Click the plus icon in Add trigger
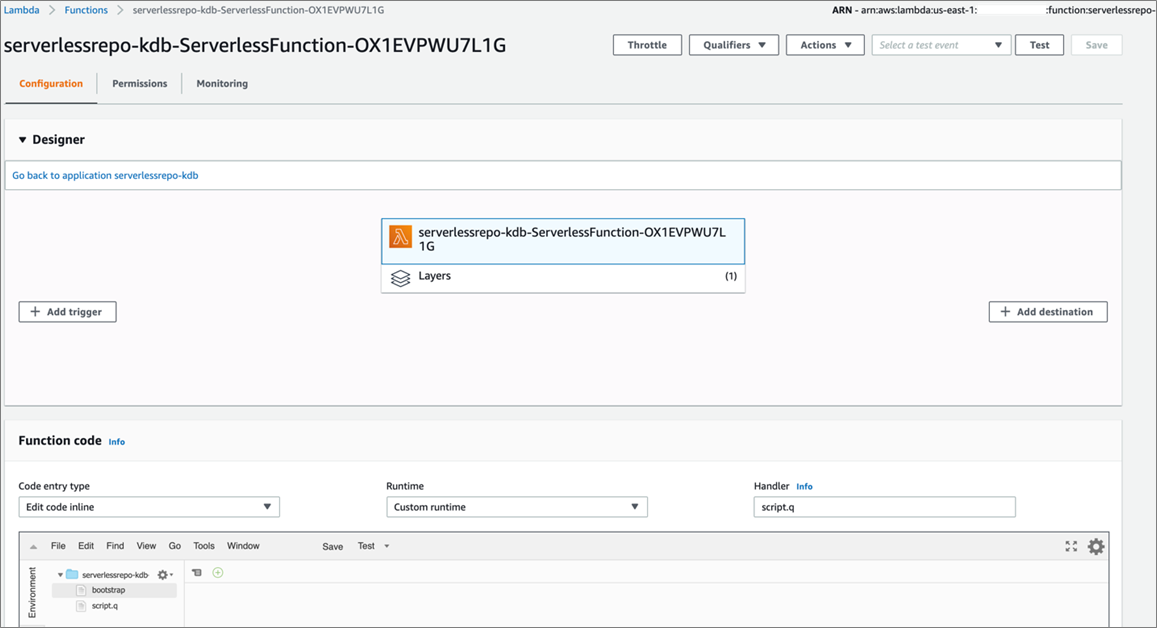 tap(35, 311)
